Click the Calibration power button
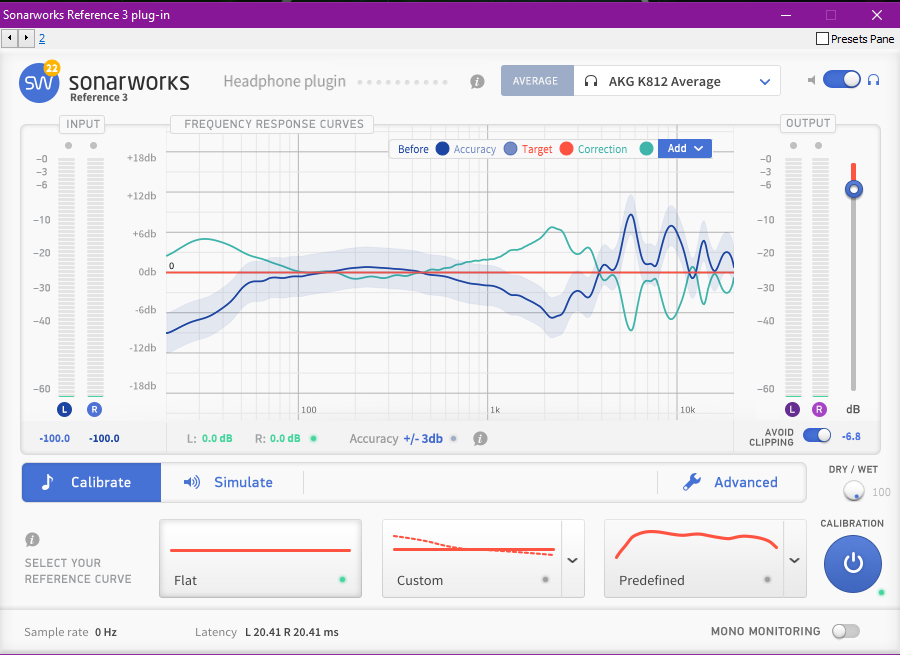Screen dimensions: 900x655 click(x=853, y=564)
